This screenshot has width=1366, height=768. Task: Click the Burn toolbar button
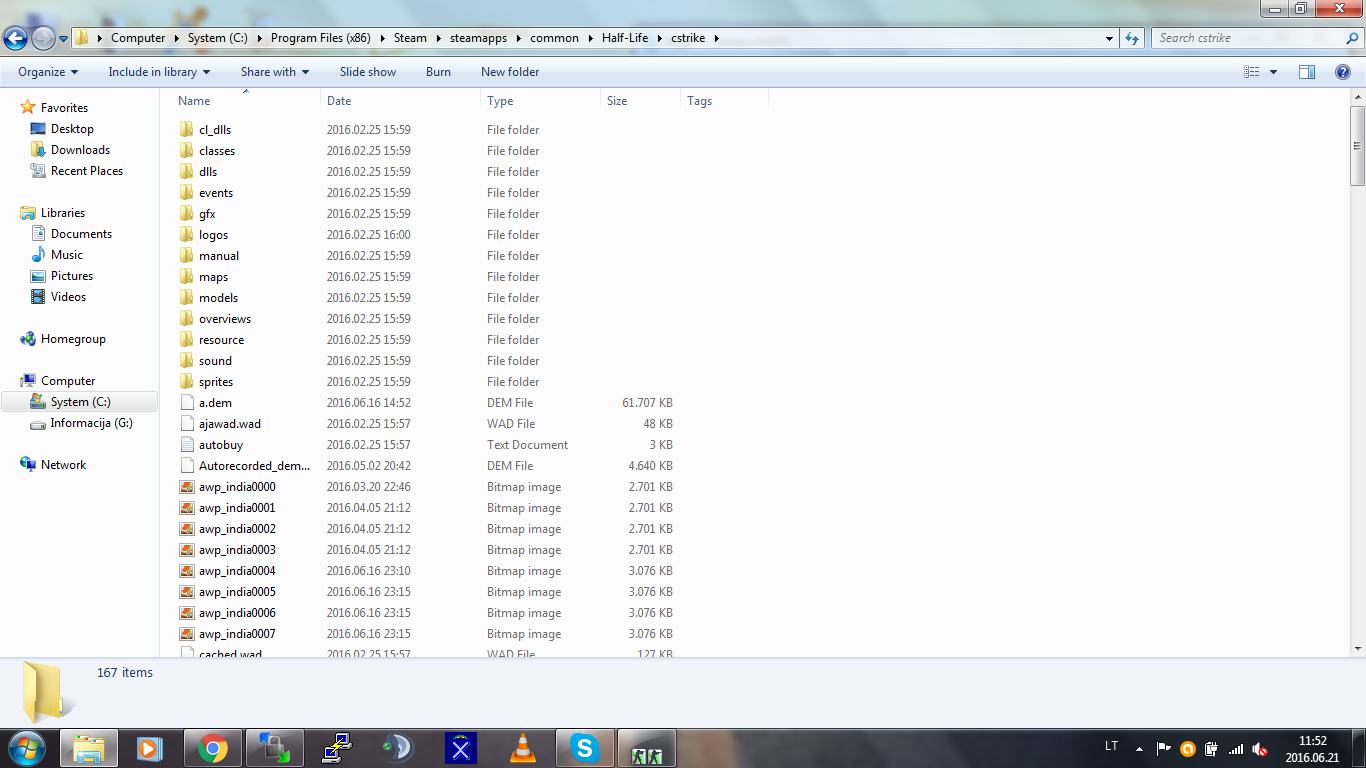(438, 72)
